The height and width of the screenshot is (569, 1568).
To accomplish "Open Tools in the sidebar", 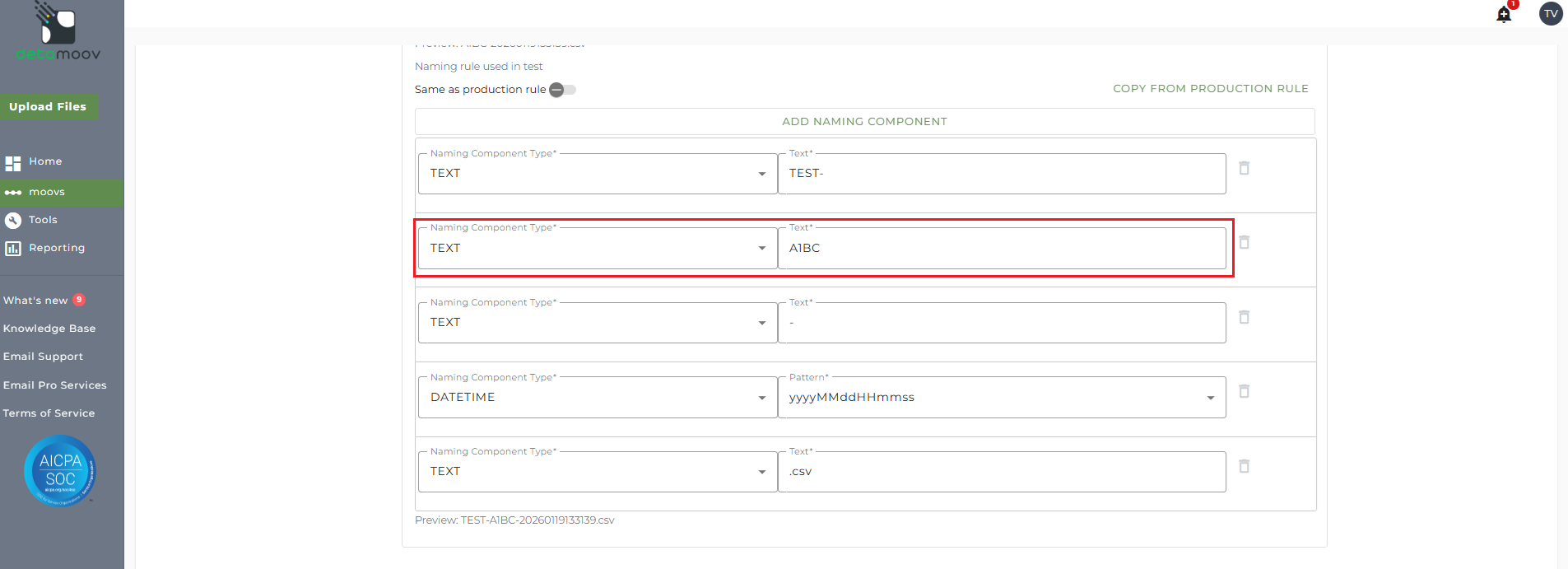I will 43,220.
